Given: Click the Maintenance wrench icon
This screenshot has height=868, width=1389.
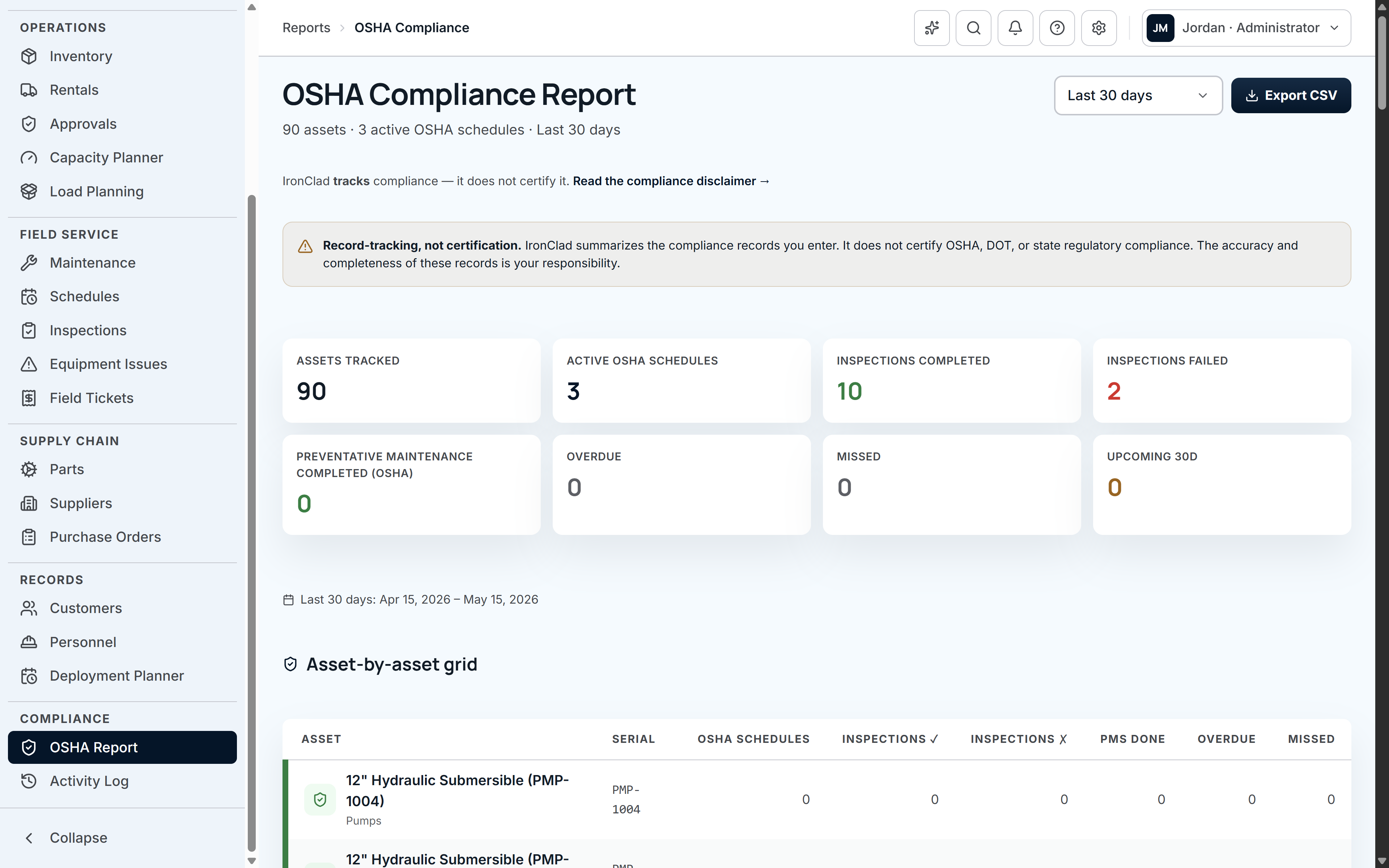Looking at the screenshot, I should (29, 263).
